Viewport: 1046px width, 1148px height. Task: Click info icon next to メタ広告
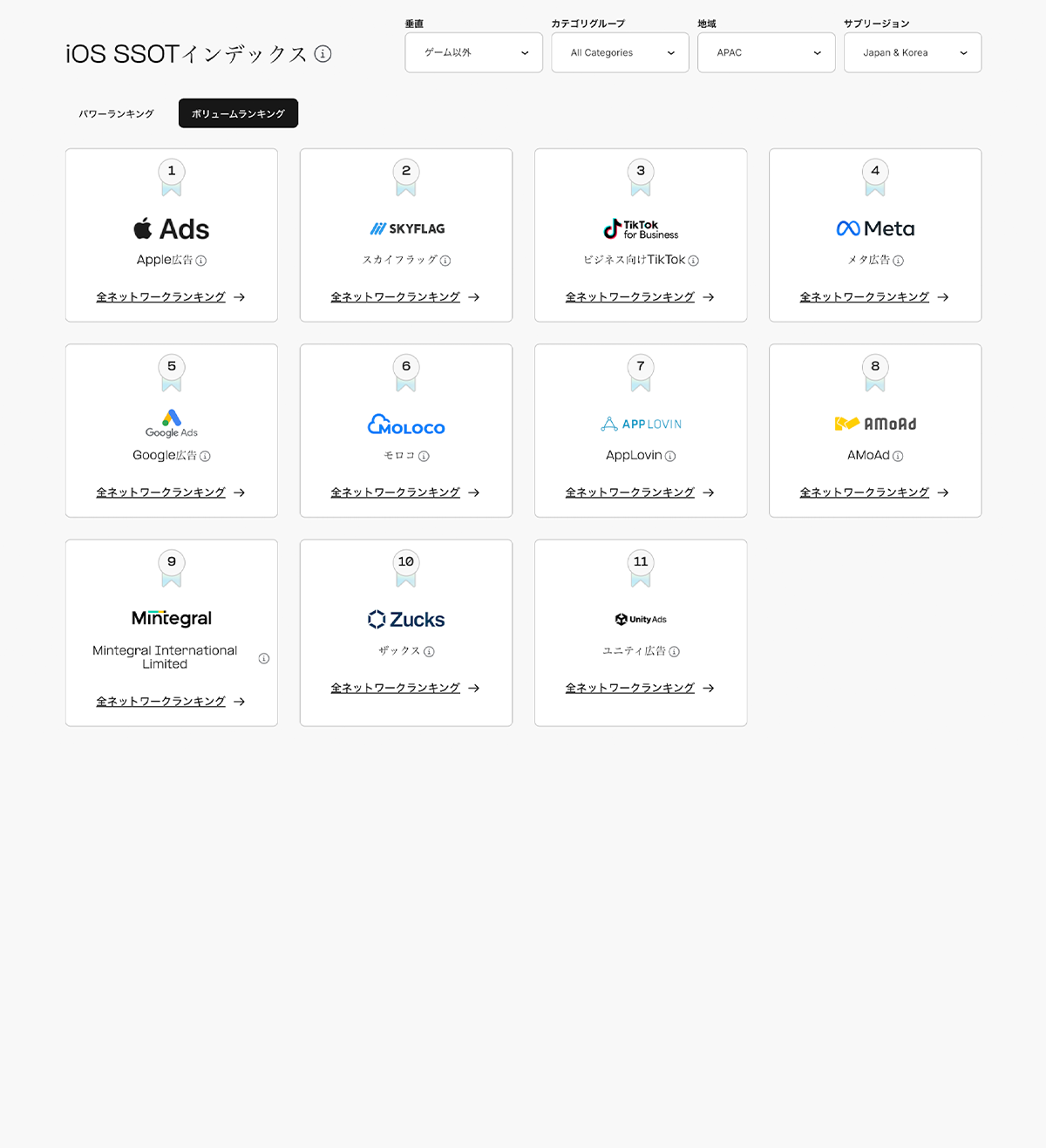pos(899,261)
